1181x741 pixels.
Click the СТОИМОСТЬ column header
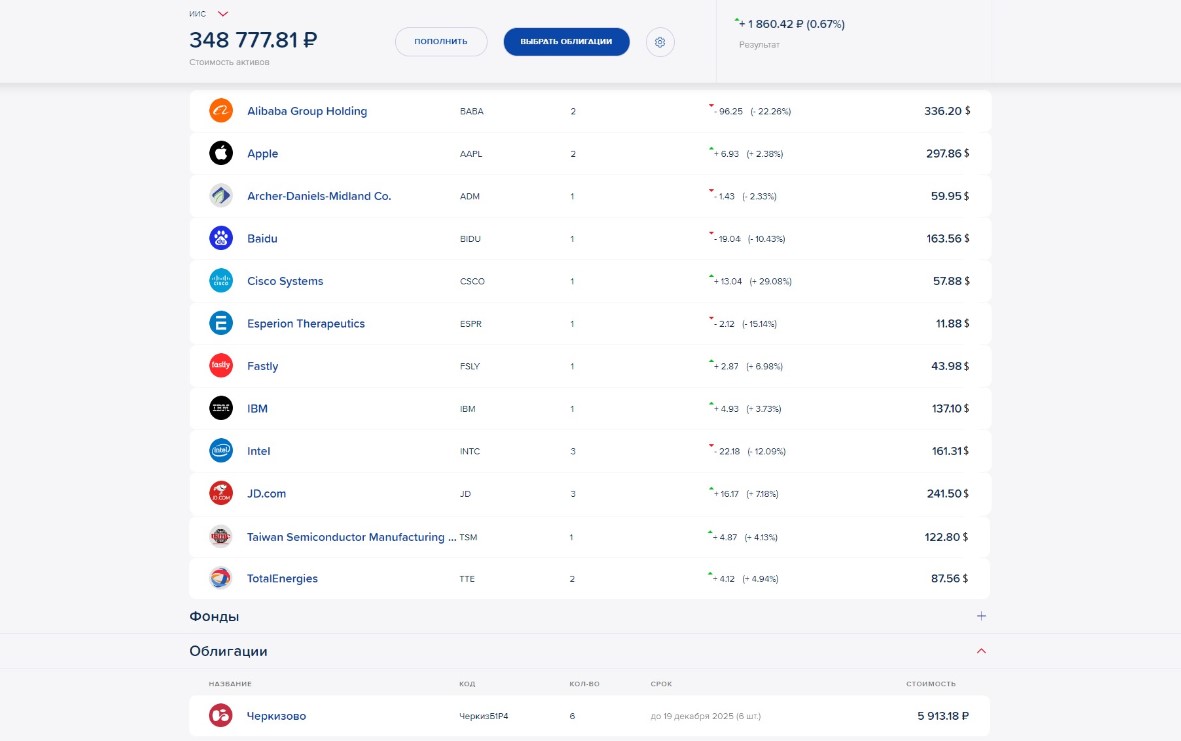coord(931,684)
